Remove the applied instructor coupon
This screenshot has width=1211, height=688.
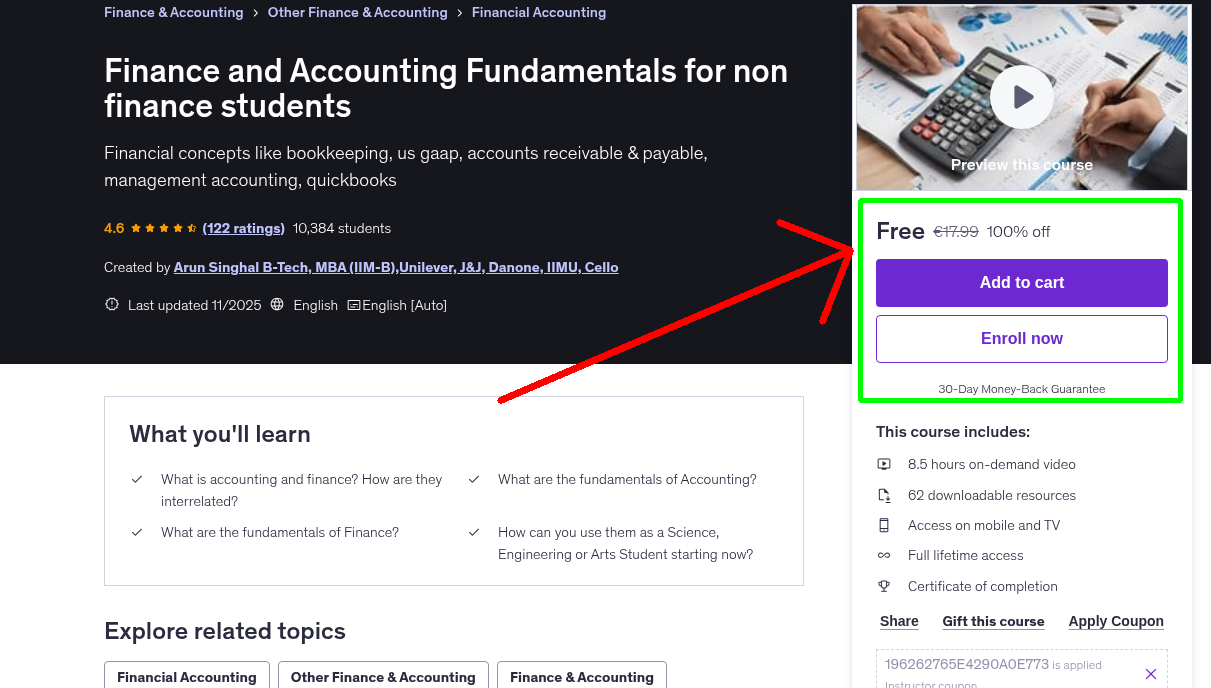point(1150,674)
